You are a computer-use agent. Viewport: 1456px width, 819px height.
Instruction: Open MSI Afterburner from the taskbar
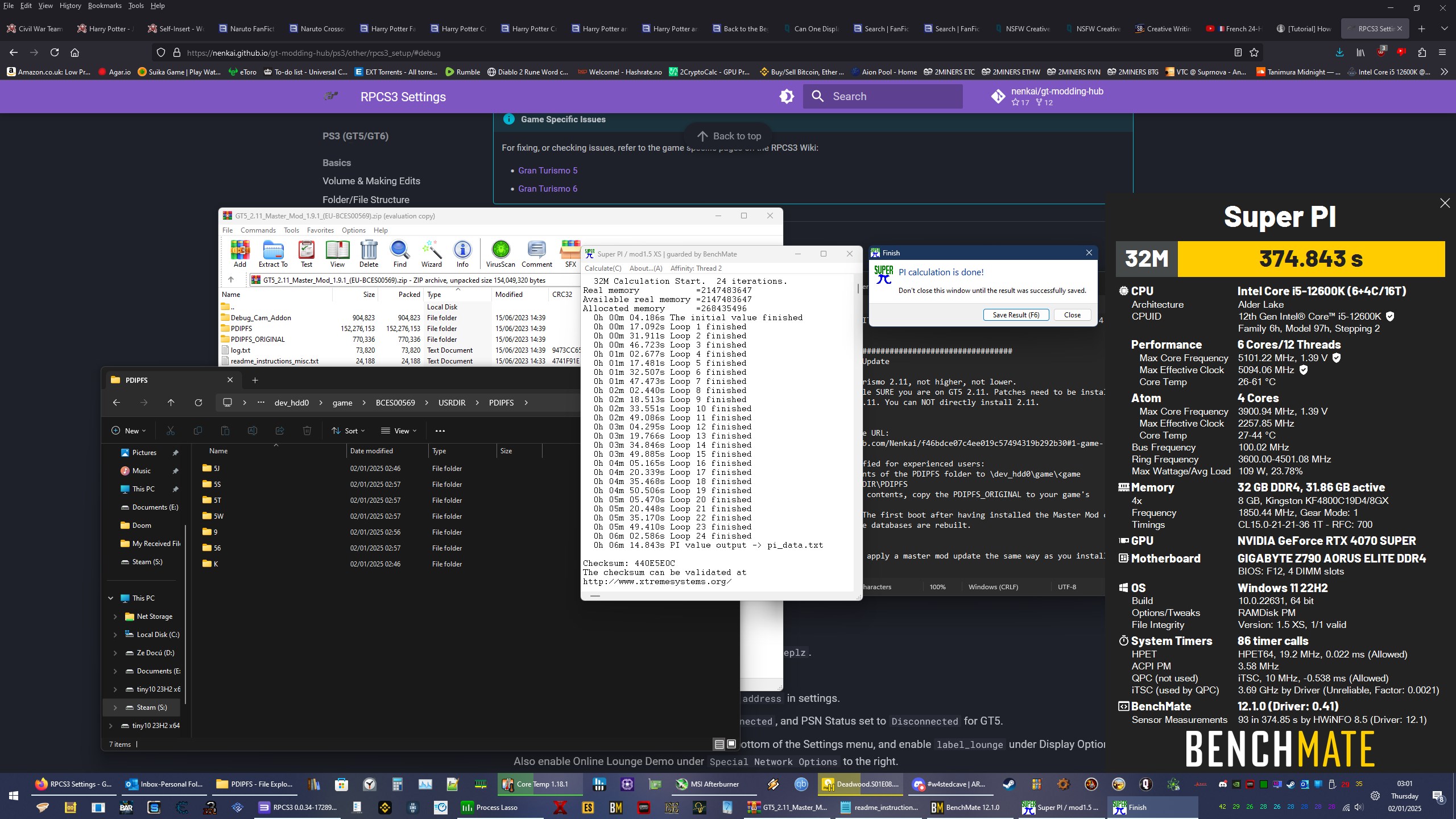click(x=713, y=784)
